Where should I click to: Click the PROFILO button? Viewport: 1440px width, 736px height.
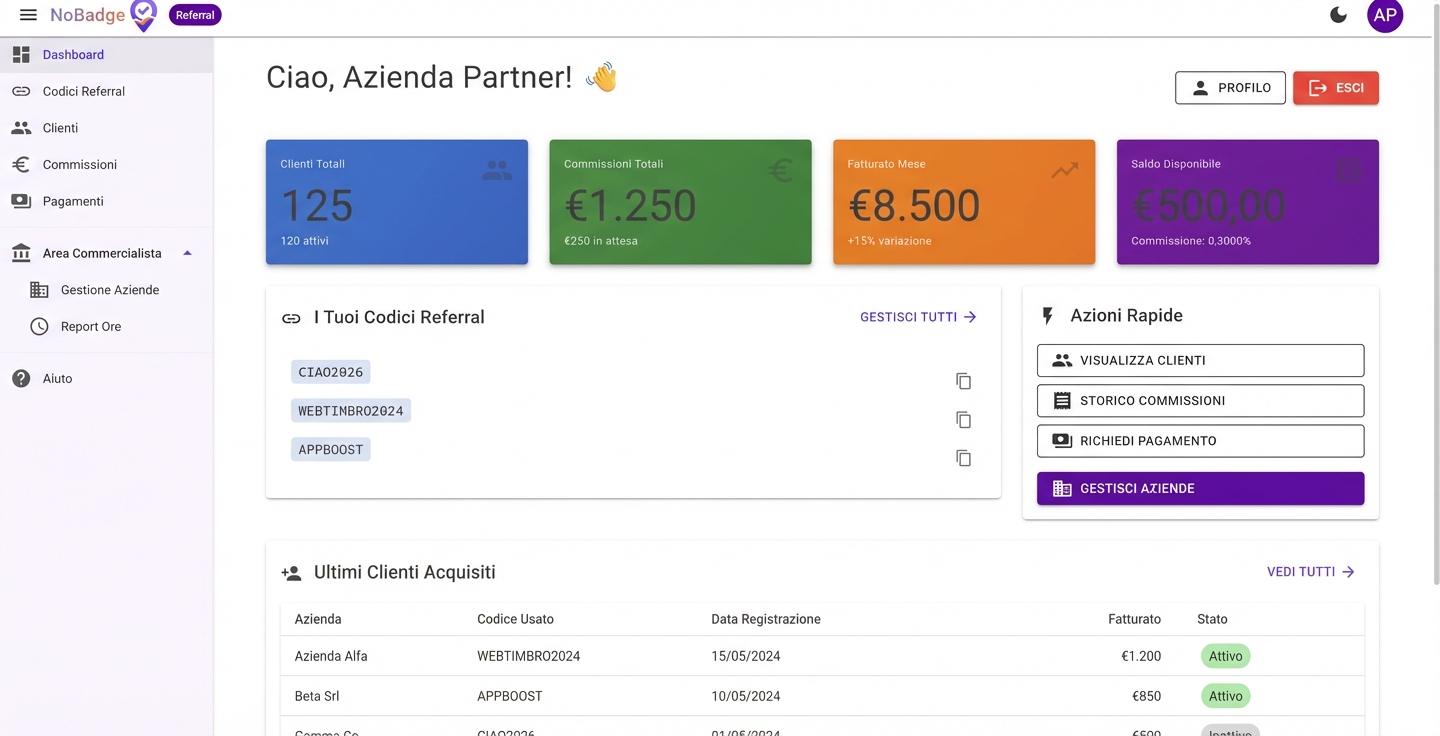click(1230, 88)
